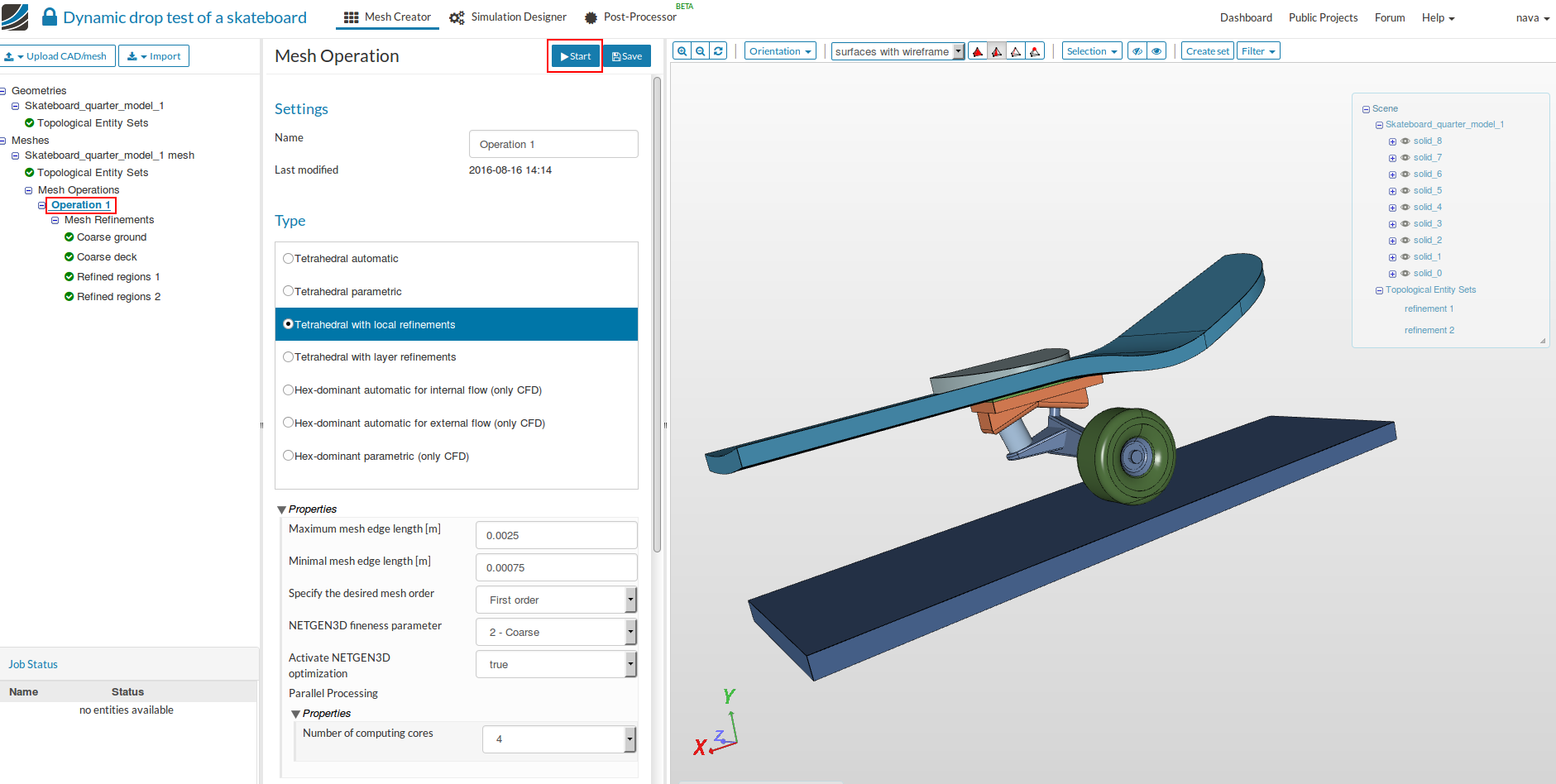This screenshot has height=784, width=1556.
Task: Collapse the Properties section disclosure triangle
Action: [282, 509]
